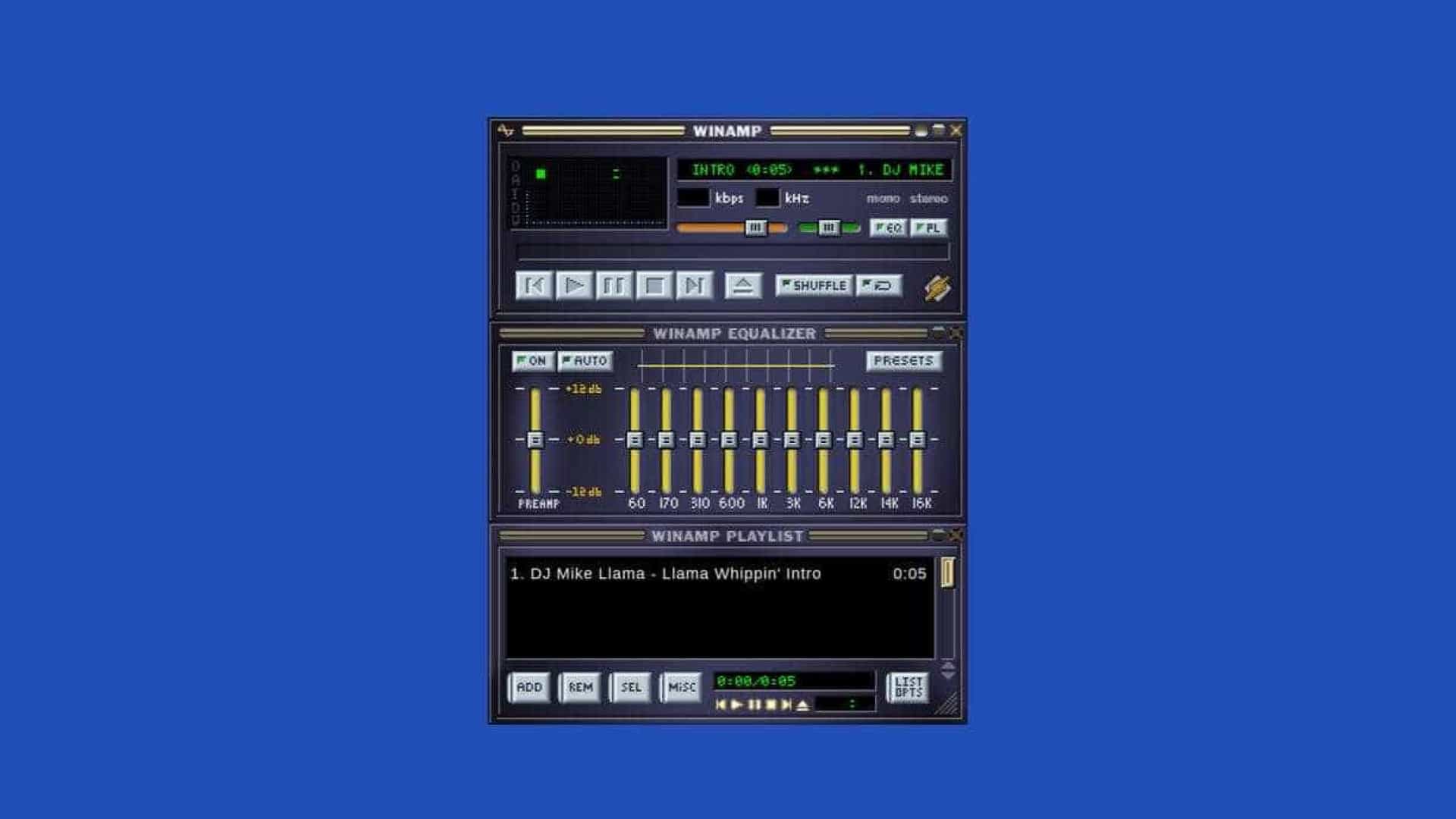The height and width of the screenshot is (819, 1456).
Task: Open the playlist ADD menu
Action: 529,688
